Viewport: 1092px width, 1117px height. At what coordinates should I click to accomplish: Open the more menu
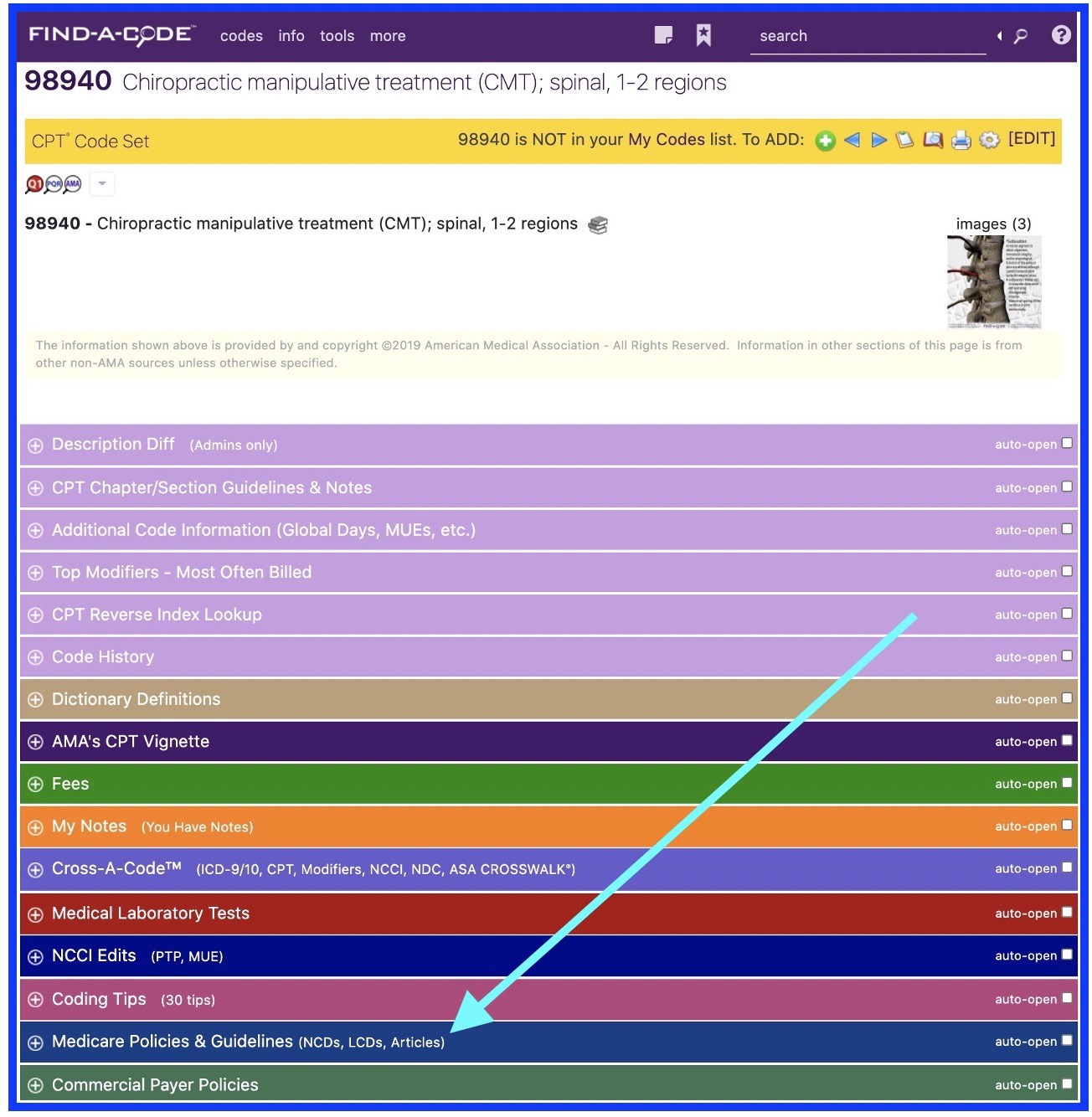388,36
